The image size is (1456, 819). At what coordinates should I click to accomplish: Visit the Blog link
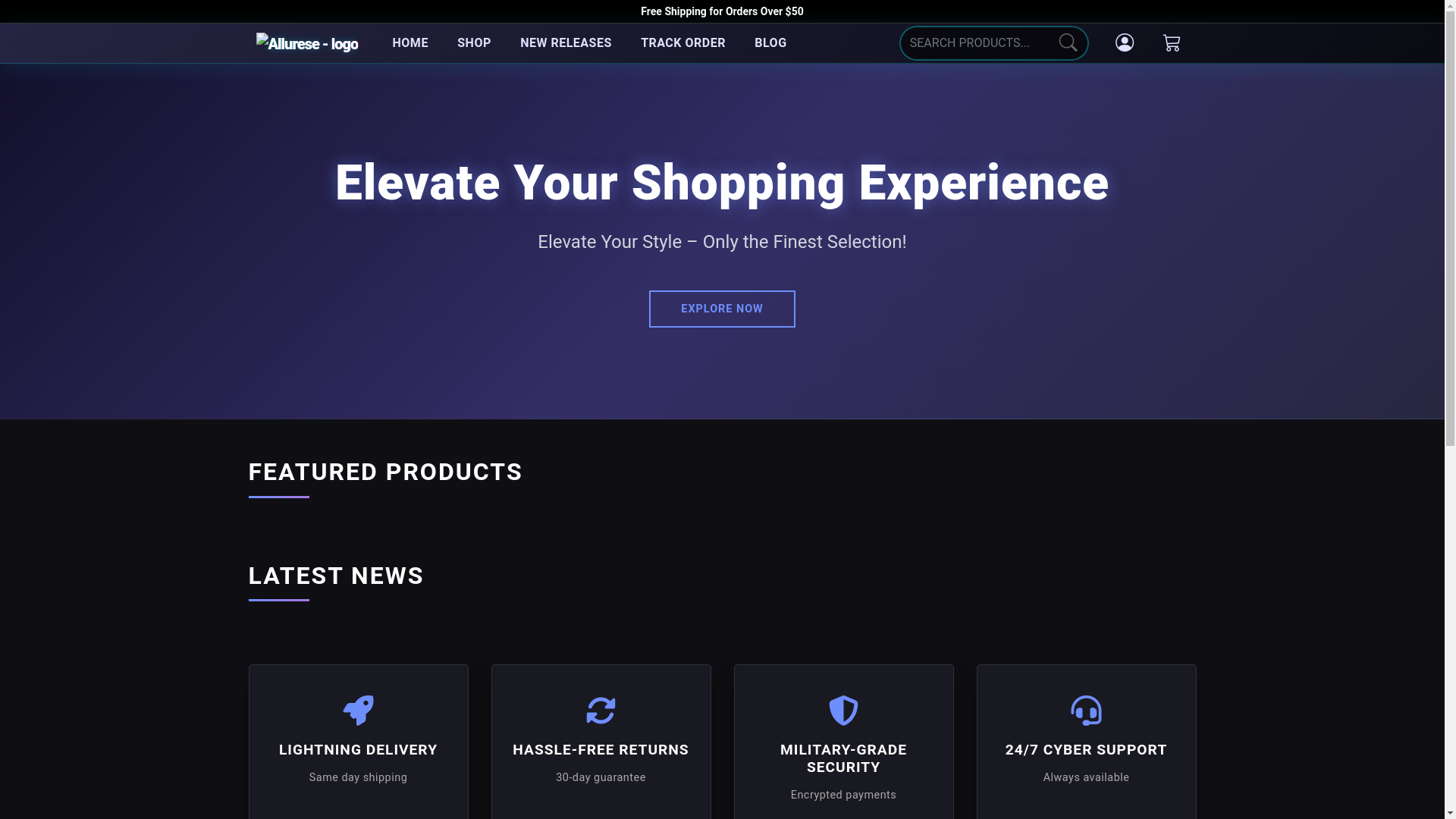click(770, 43)
